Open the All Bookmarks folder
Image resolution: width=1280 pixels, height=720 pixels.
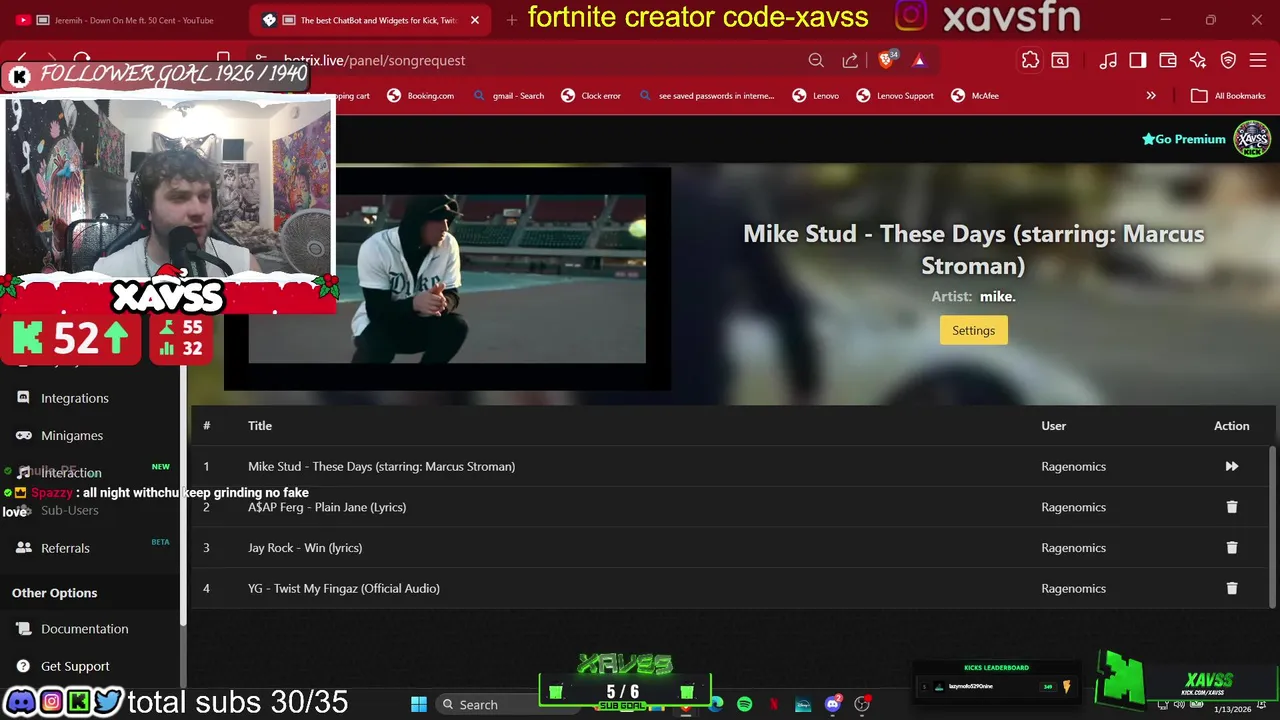coord(1229,96)
